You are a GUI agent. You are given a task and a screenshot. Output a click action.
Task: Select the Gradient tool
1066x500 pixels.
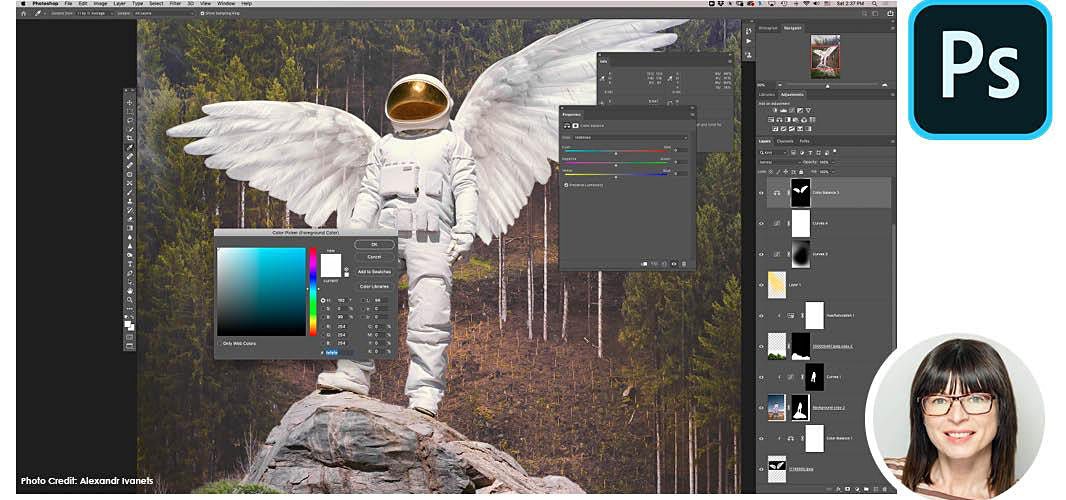[129, 228]
